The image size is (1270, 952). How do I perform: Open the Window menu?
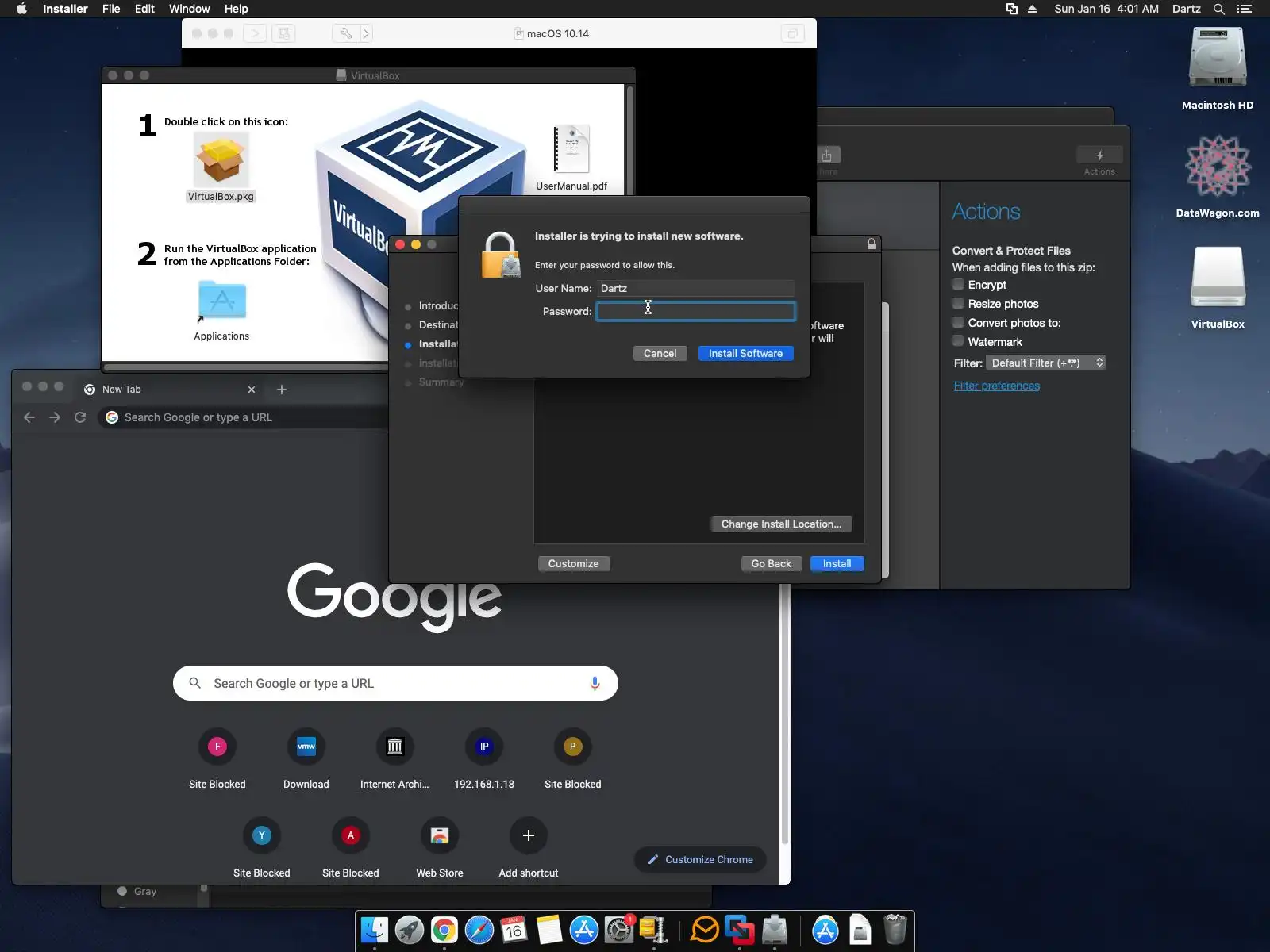coord(190,9)
